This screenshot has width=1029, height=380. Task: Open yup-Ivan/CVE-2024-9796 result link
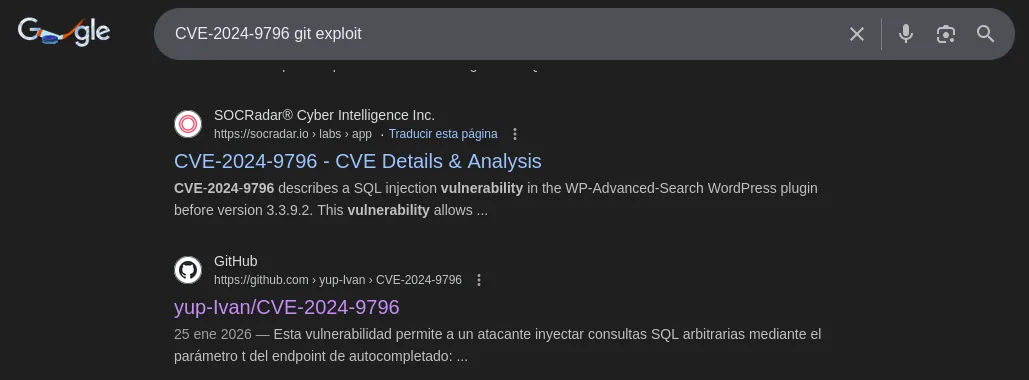[287, 307]
